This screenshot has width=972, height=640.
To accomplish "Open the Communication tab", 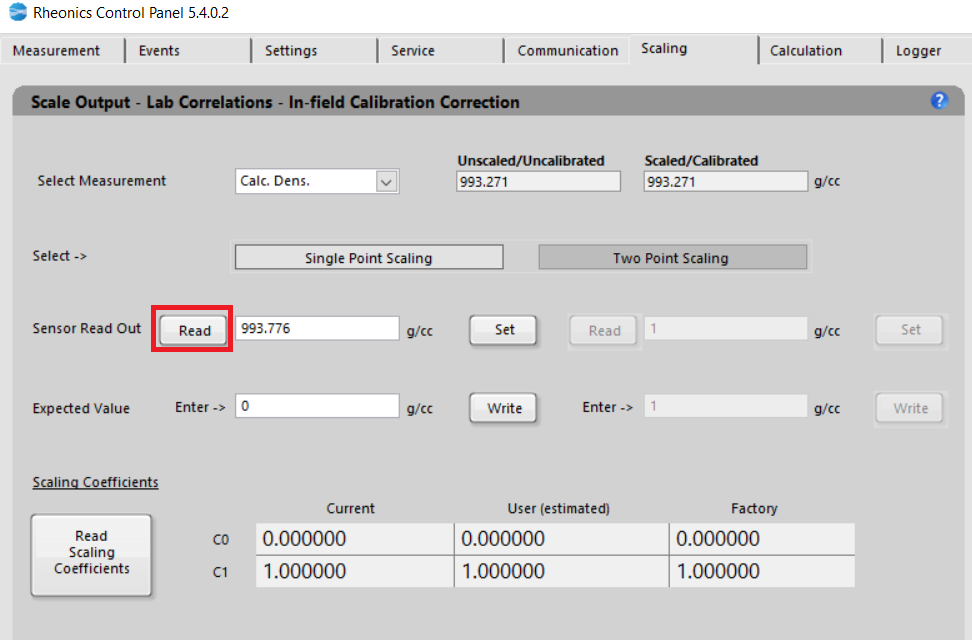I will pyautogui.click(x=567, y=51).
